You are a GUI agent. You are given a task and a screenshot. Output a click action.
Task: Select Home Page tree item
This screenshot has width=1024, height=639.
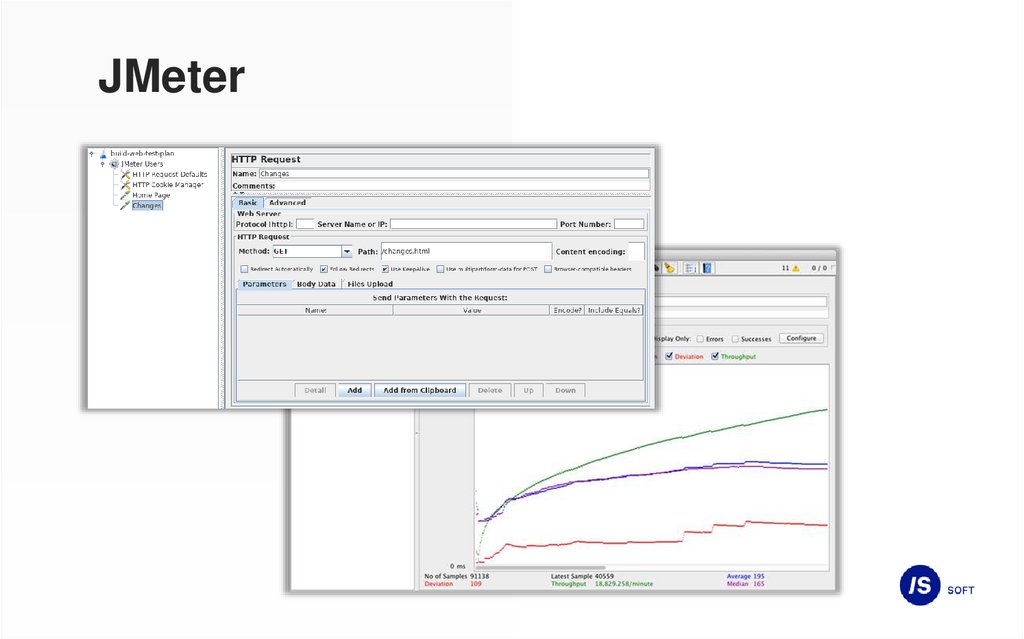(x=151, y=195)
